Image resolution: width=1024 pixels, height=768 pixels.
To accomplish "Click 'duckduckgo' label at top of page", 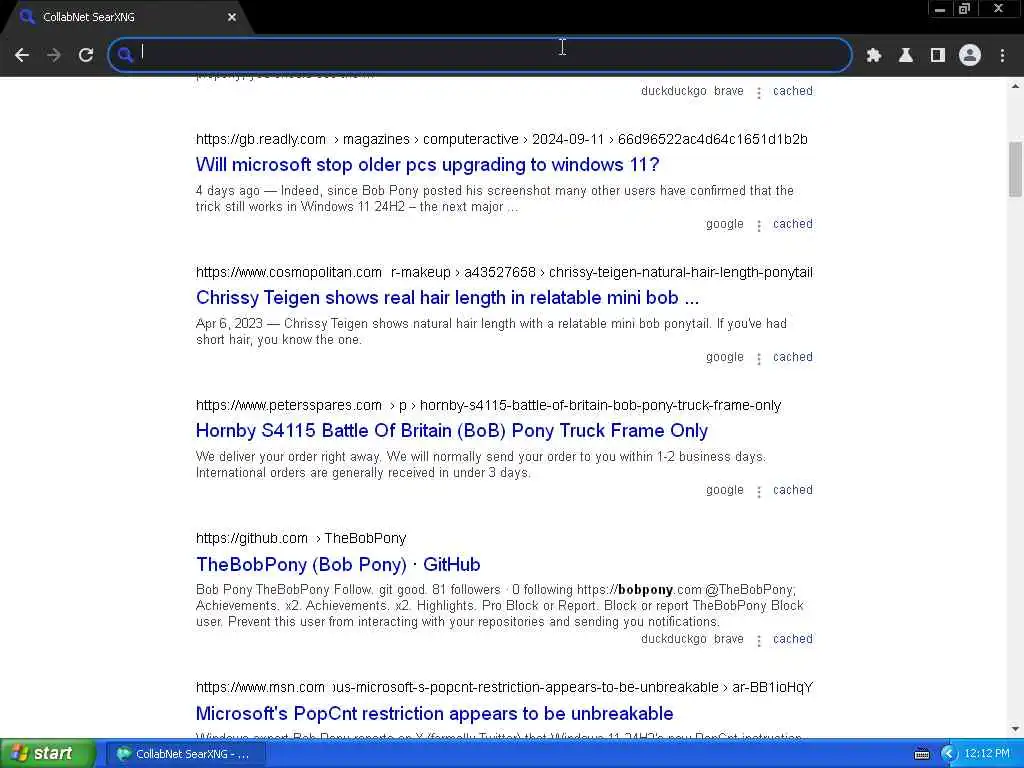I will 673,91.
